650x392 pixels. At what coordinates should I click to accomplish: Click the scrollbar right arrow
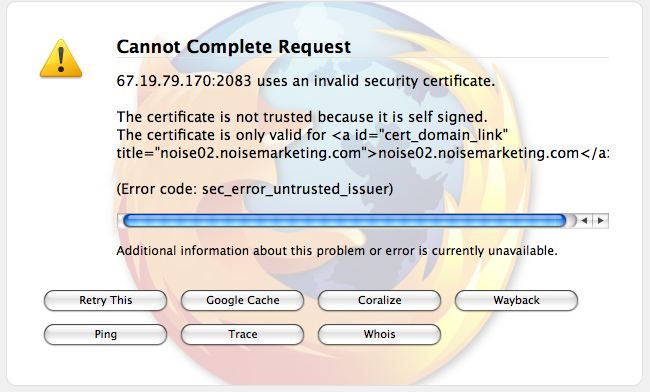pos(601,220)
